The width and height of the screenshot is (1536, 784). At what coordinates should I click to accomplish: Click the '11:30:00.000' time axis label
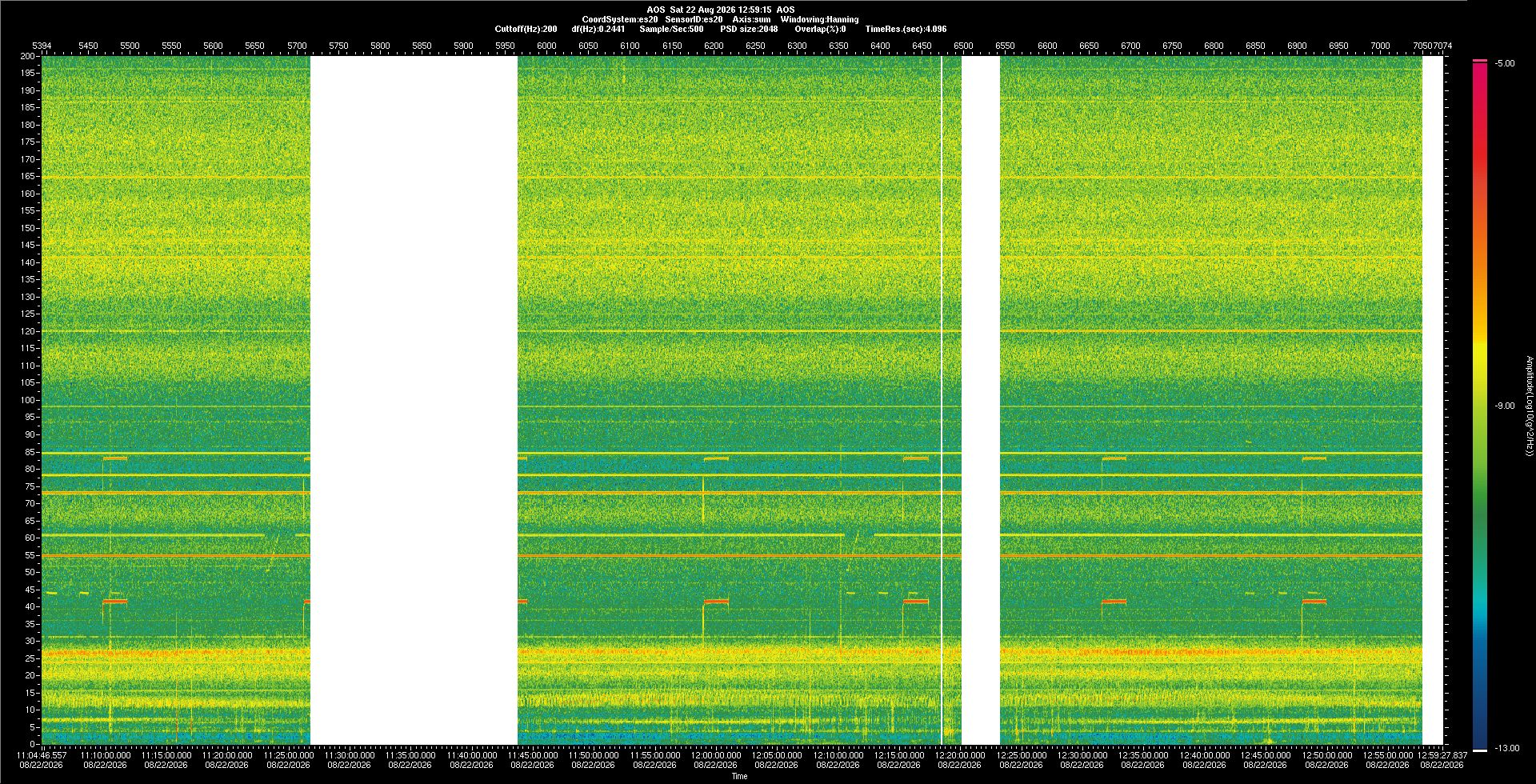coord(350,755)
